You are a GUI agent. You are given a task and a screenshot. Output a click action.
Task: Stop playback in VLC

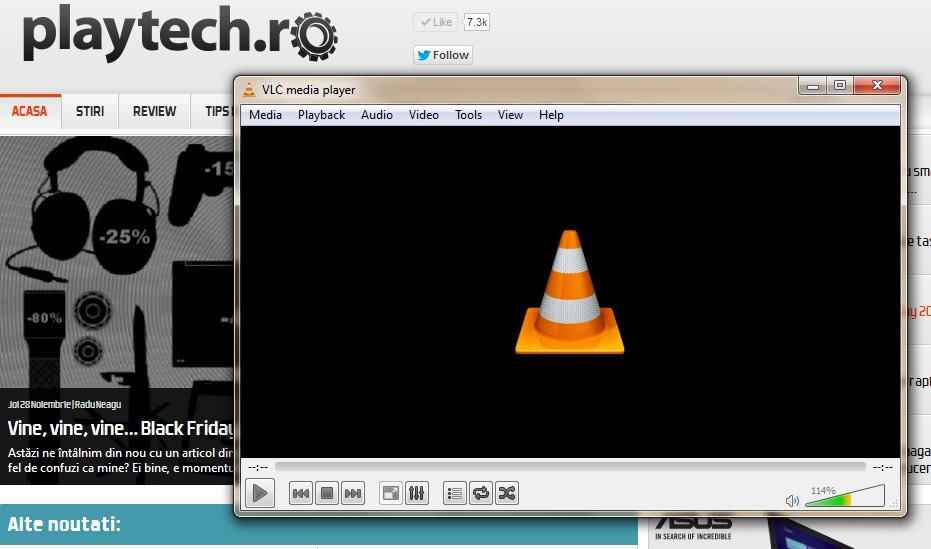[327, 493]
